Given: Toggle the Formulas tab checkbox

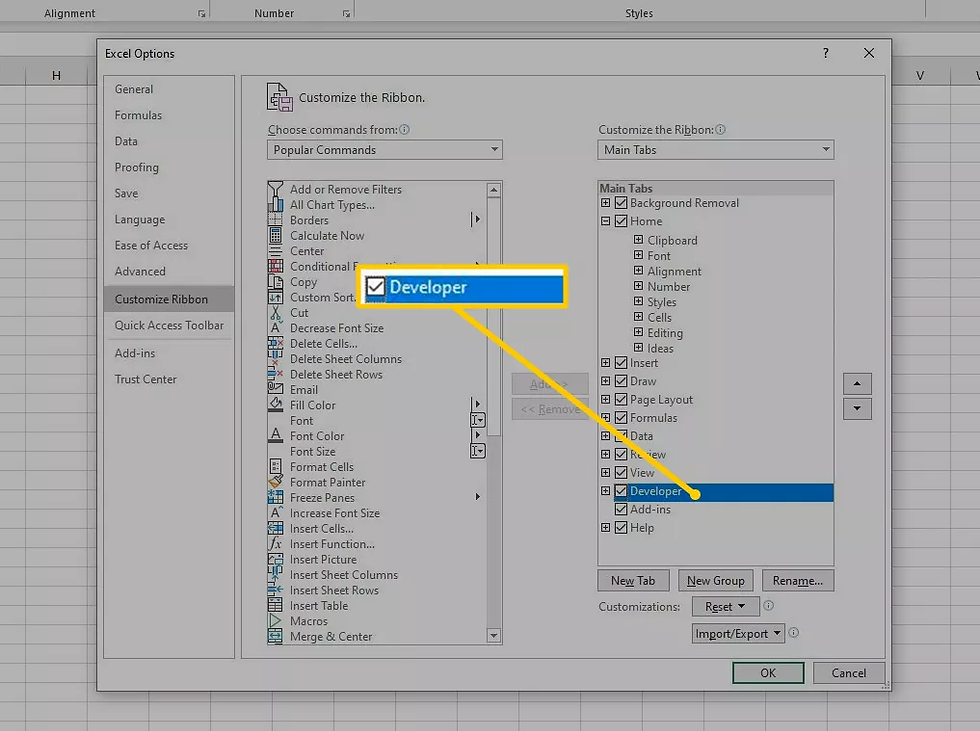Looking at the screenshot, I should point(621,417).
